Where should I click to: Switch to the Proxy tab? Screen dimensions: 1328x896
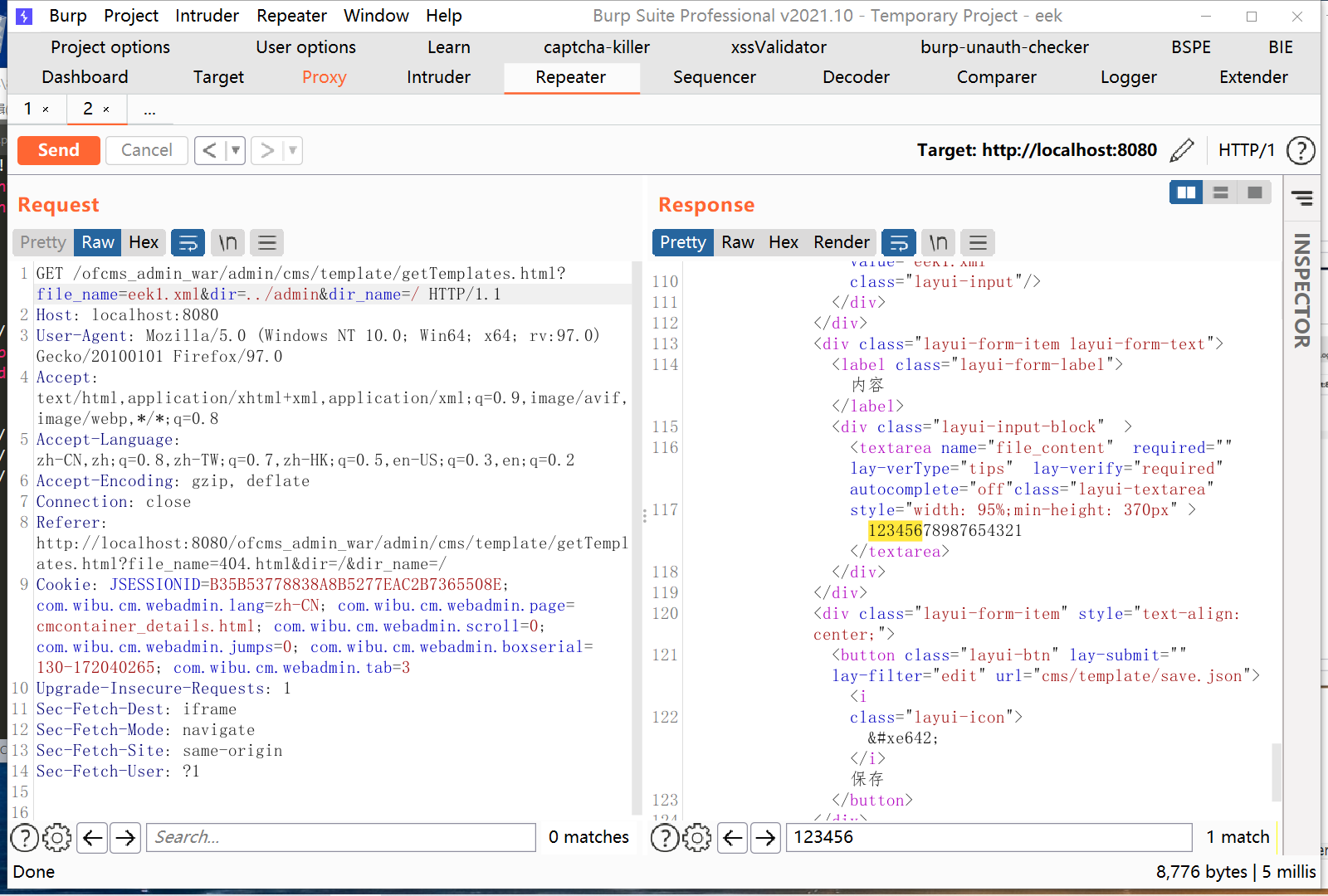pyautogui.click(x=324, y=77)
